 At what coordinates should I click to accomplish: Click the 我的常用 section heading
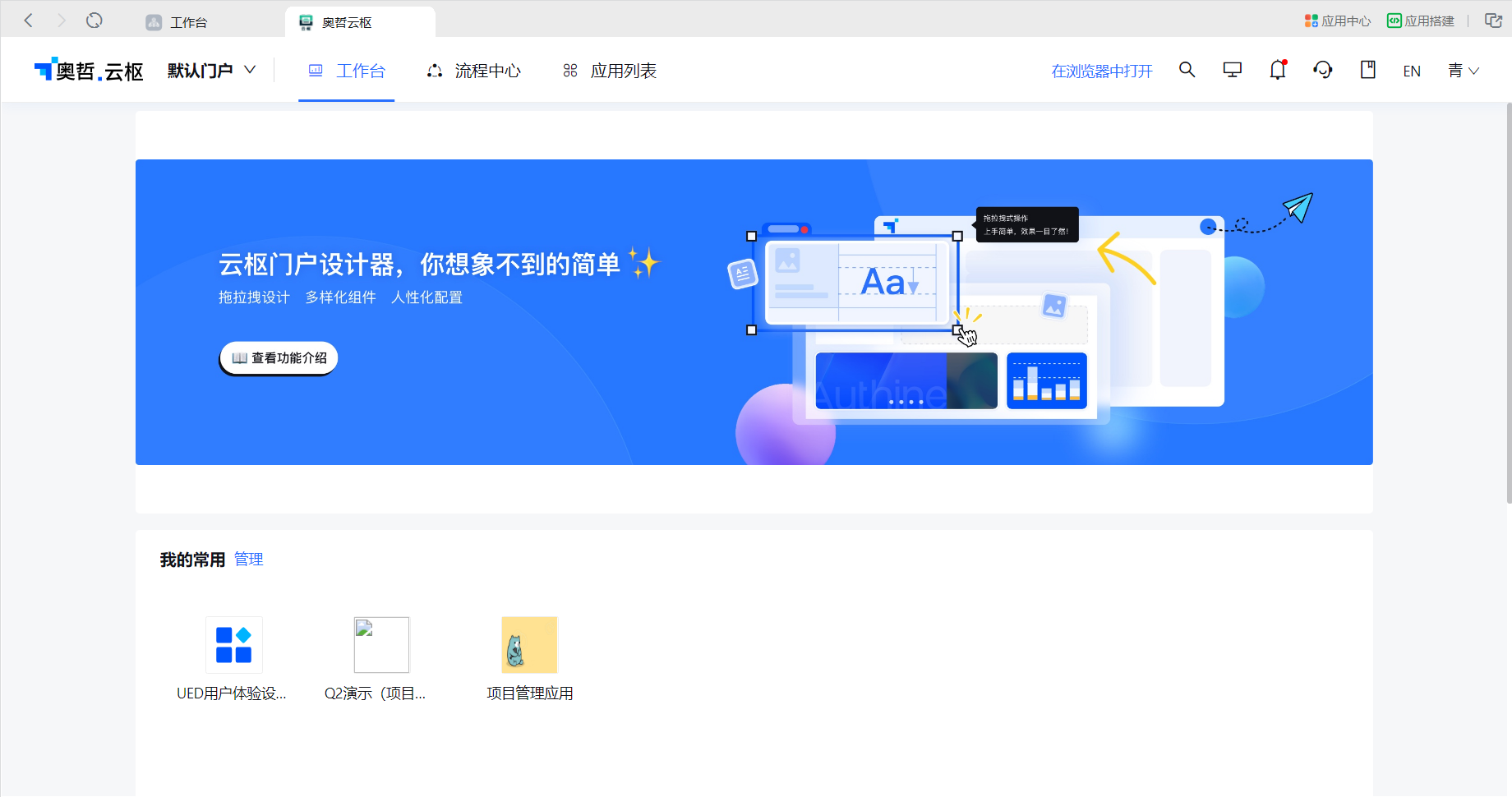coord(192,560)
